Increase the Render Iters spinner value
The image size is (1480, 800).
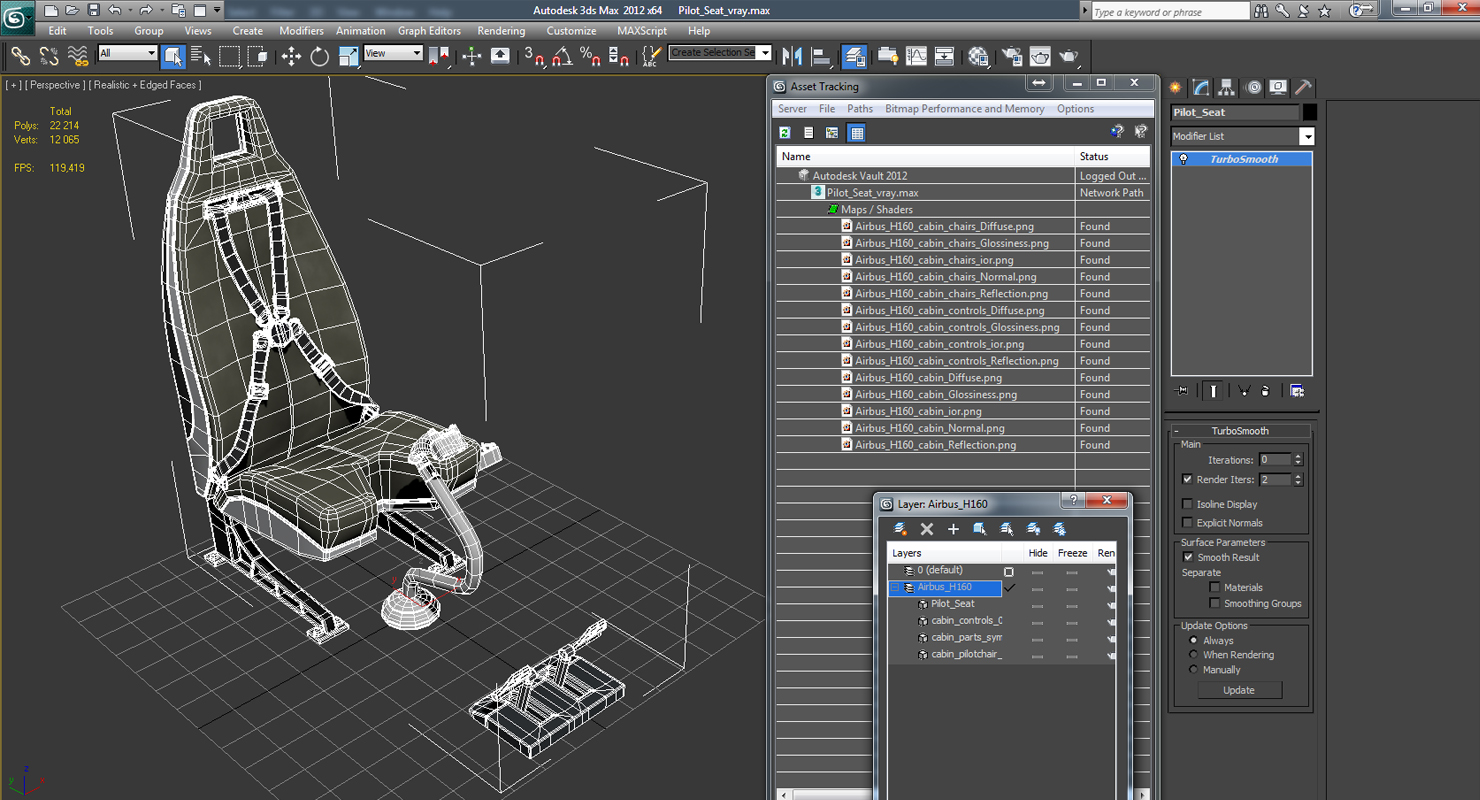1298,477
